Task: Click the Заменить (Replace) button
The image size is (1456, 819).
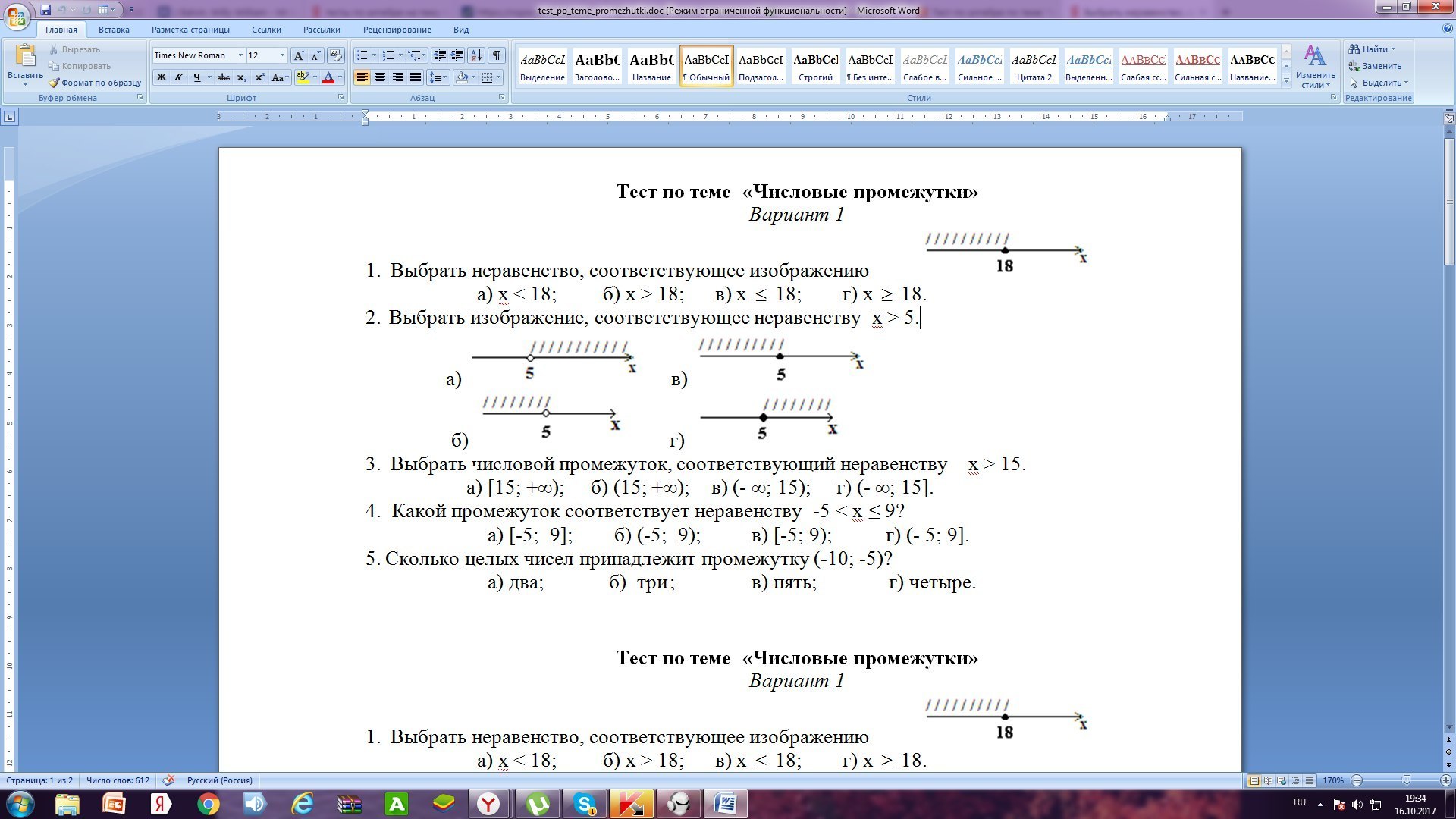Action: click(x=1375, y=66)
